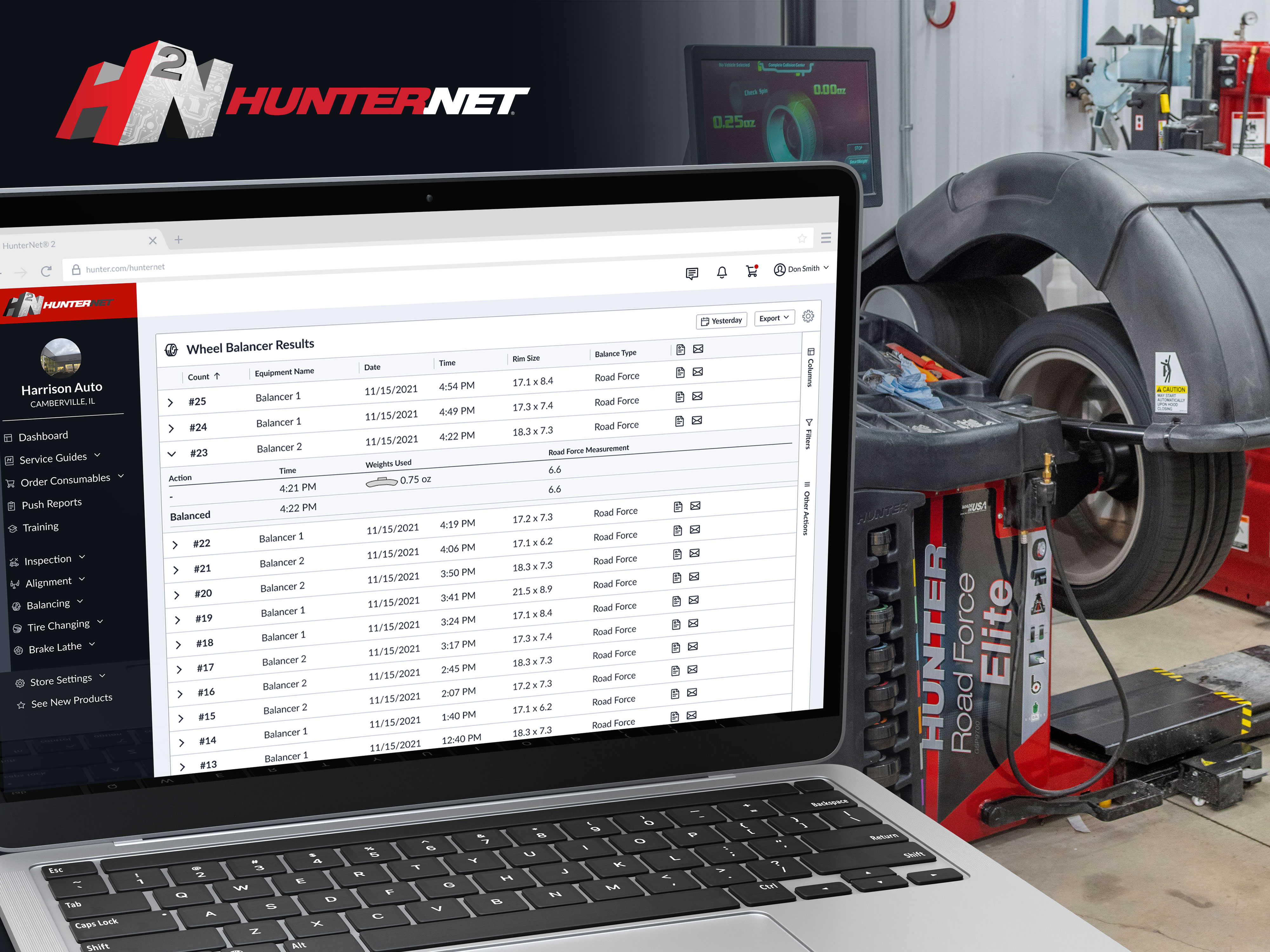Email results for row #23

[x=697, y=420]
